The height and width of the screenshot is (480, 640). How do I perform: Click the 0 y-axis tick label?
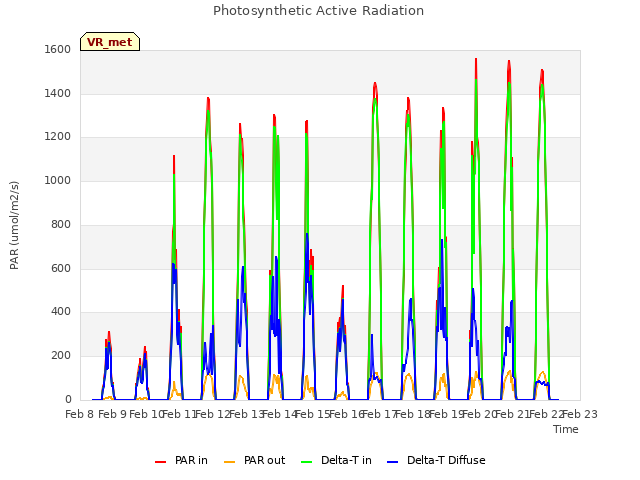point(68,400)
